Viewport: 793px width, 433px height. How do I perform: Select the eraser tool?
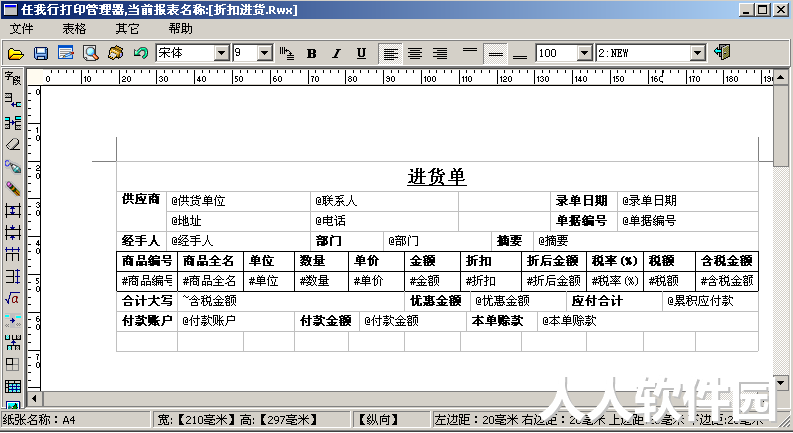[x=13, y=144]
